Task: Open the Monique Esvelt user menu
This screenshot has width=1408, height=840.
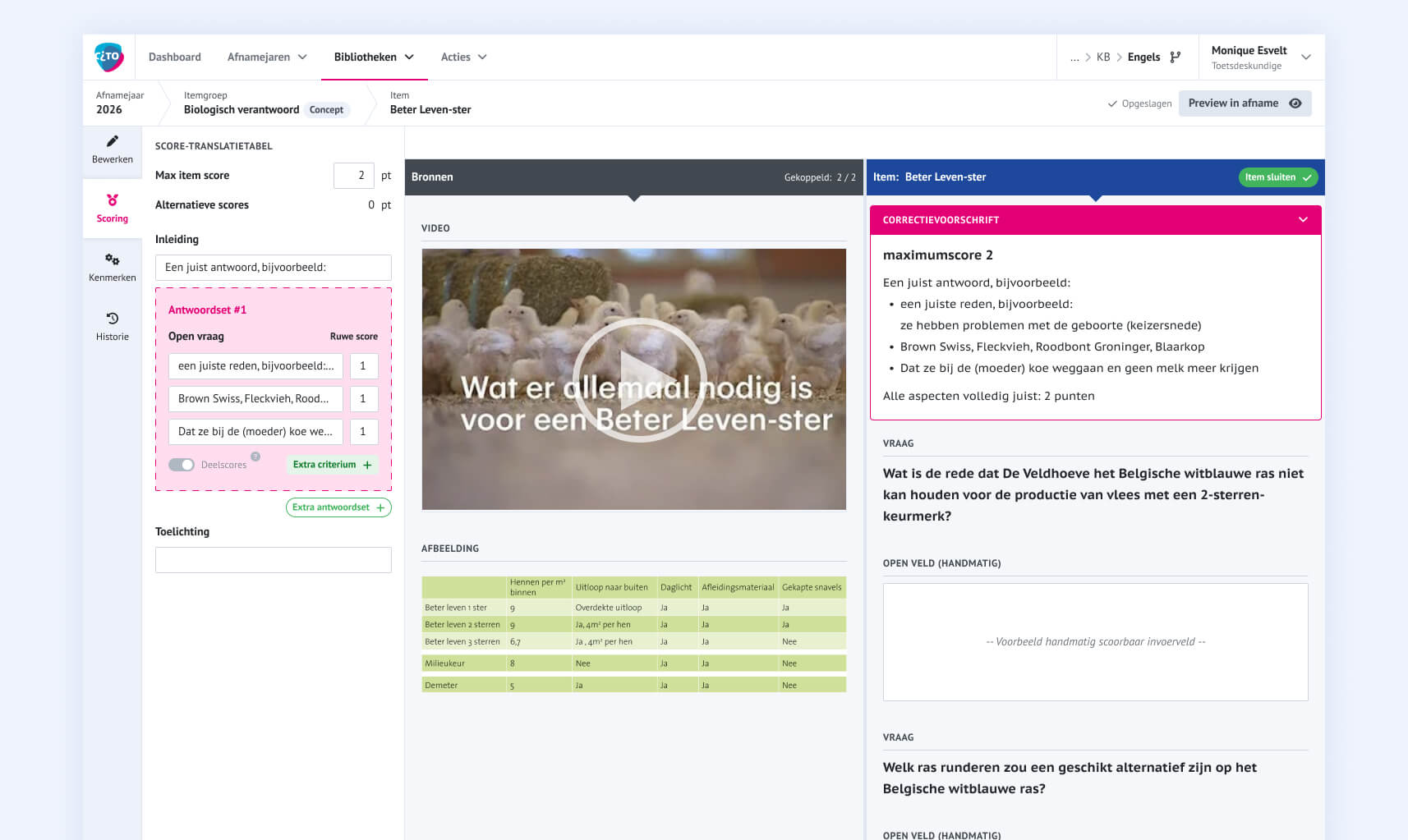Action: point(1261,57)
